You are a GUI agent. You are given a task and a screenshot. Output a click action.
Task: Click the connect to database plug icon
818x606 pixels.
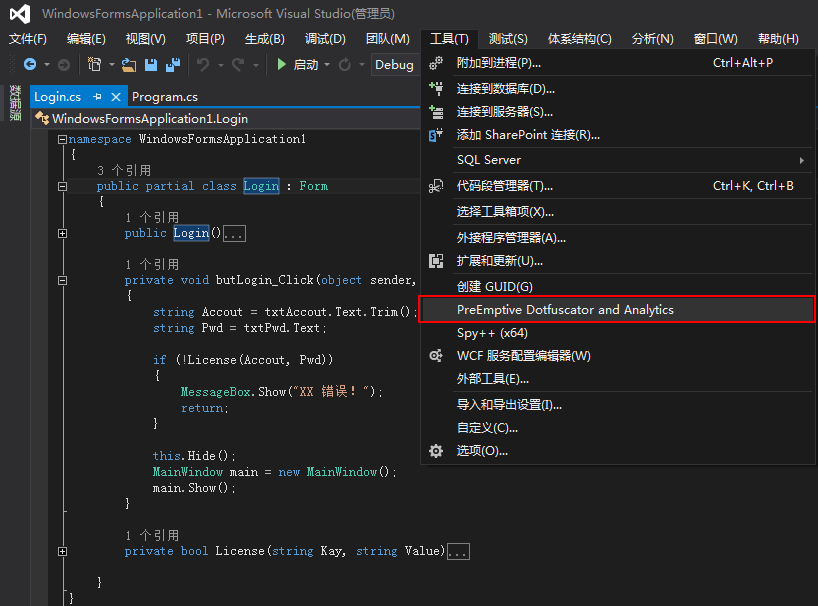point(436,88)
